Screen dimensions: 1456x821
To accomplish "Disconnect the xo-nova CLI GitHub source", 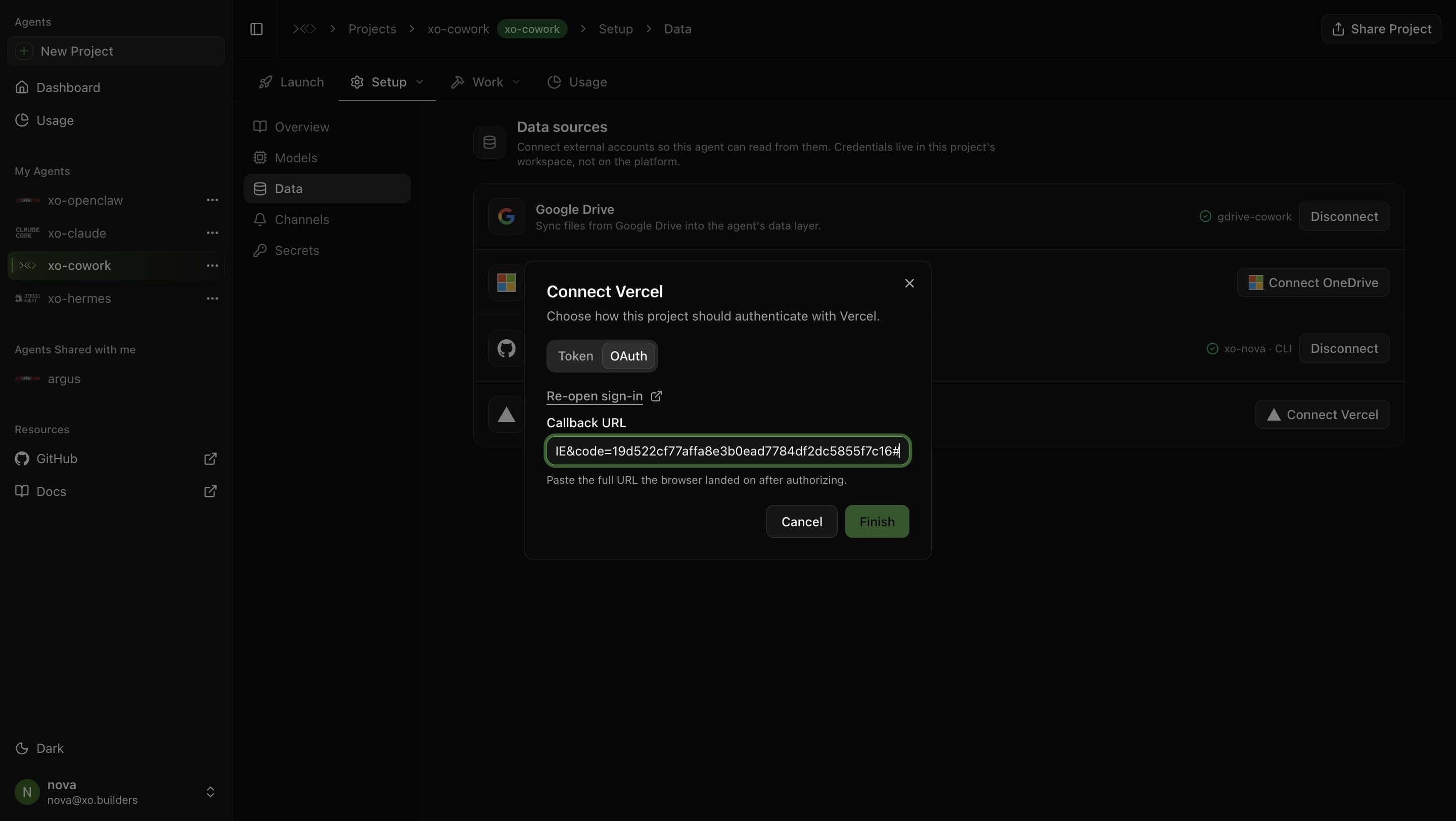I will (x=1344, y=348).
